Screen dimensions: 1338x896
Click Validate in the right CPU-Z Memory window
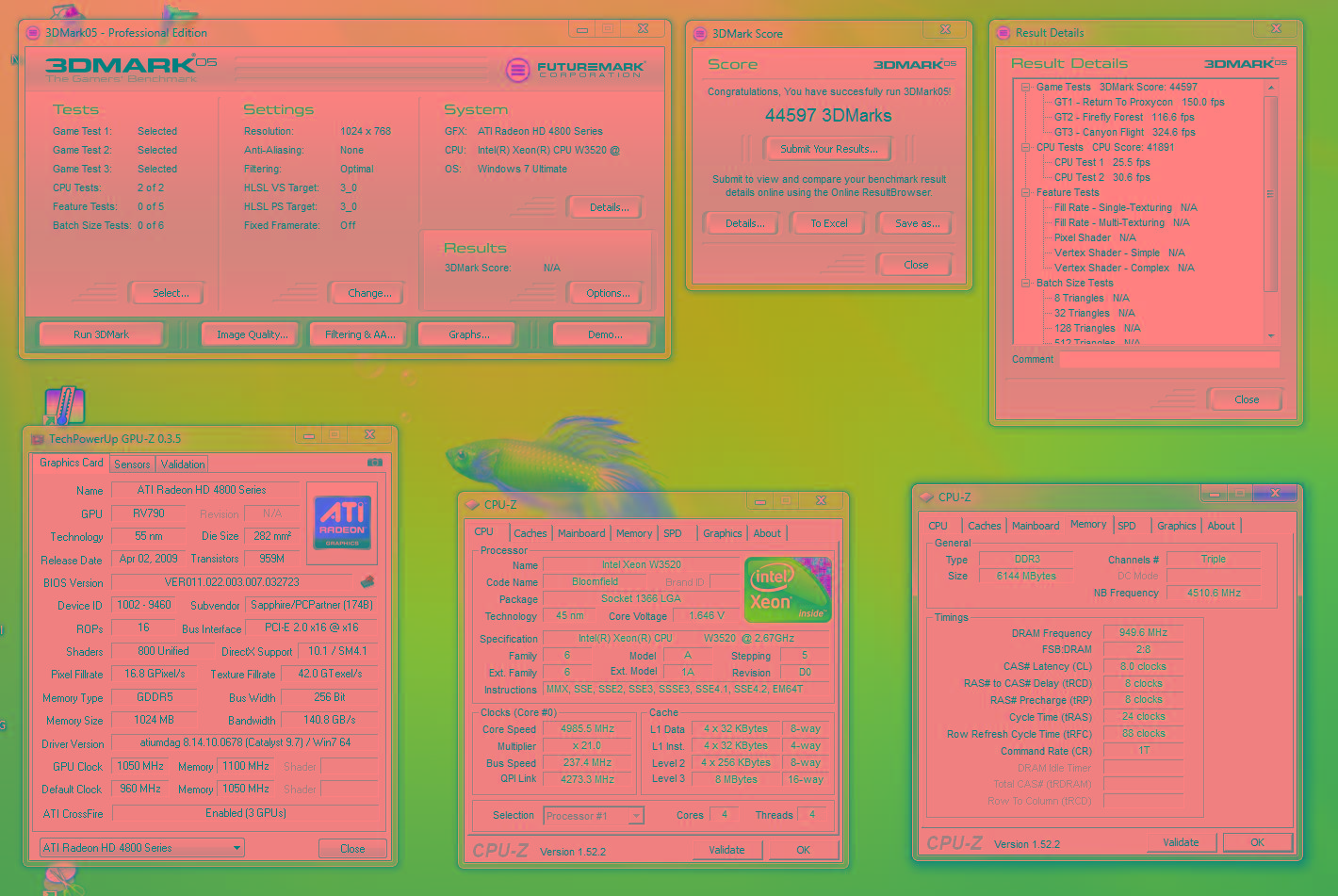point(1181,842)
